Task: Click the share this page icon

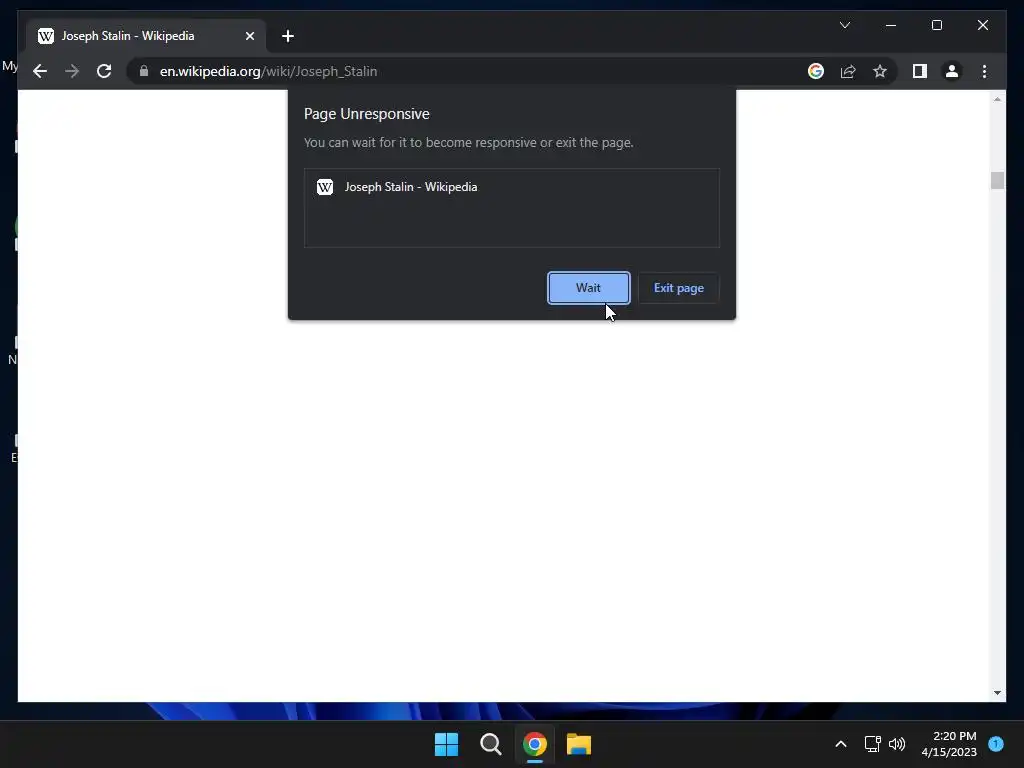Action: point(848,71)
